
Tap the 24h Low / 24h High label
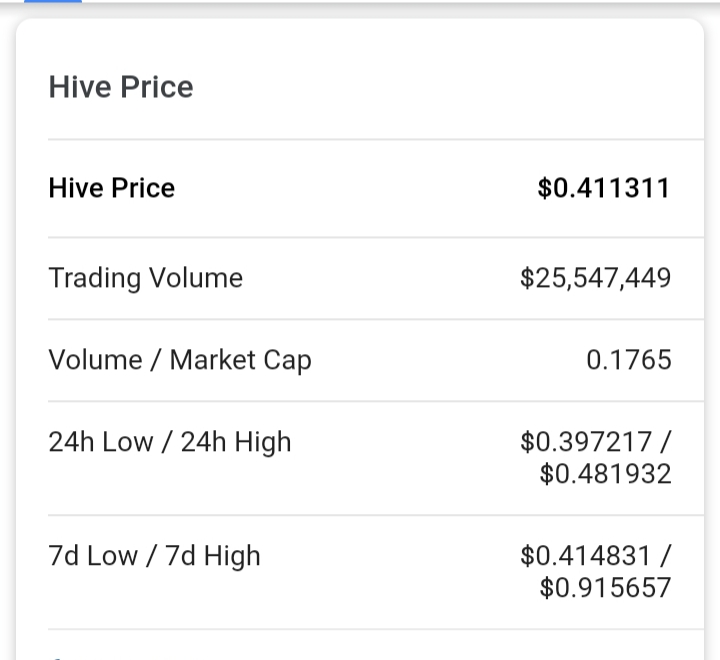170,442
